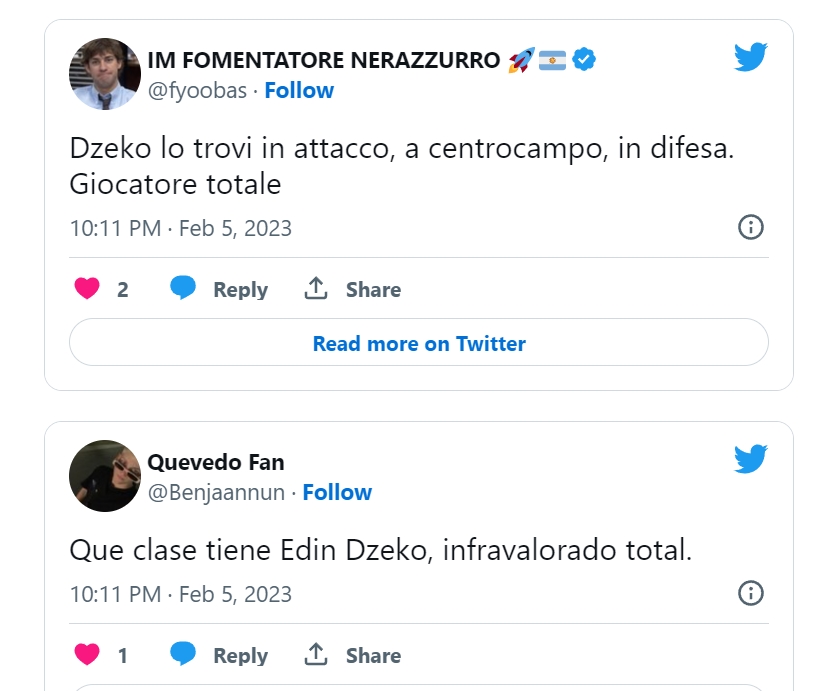Open timestamp of the first tweet

[x=180, y=228]
